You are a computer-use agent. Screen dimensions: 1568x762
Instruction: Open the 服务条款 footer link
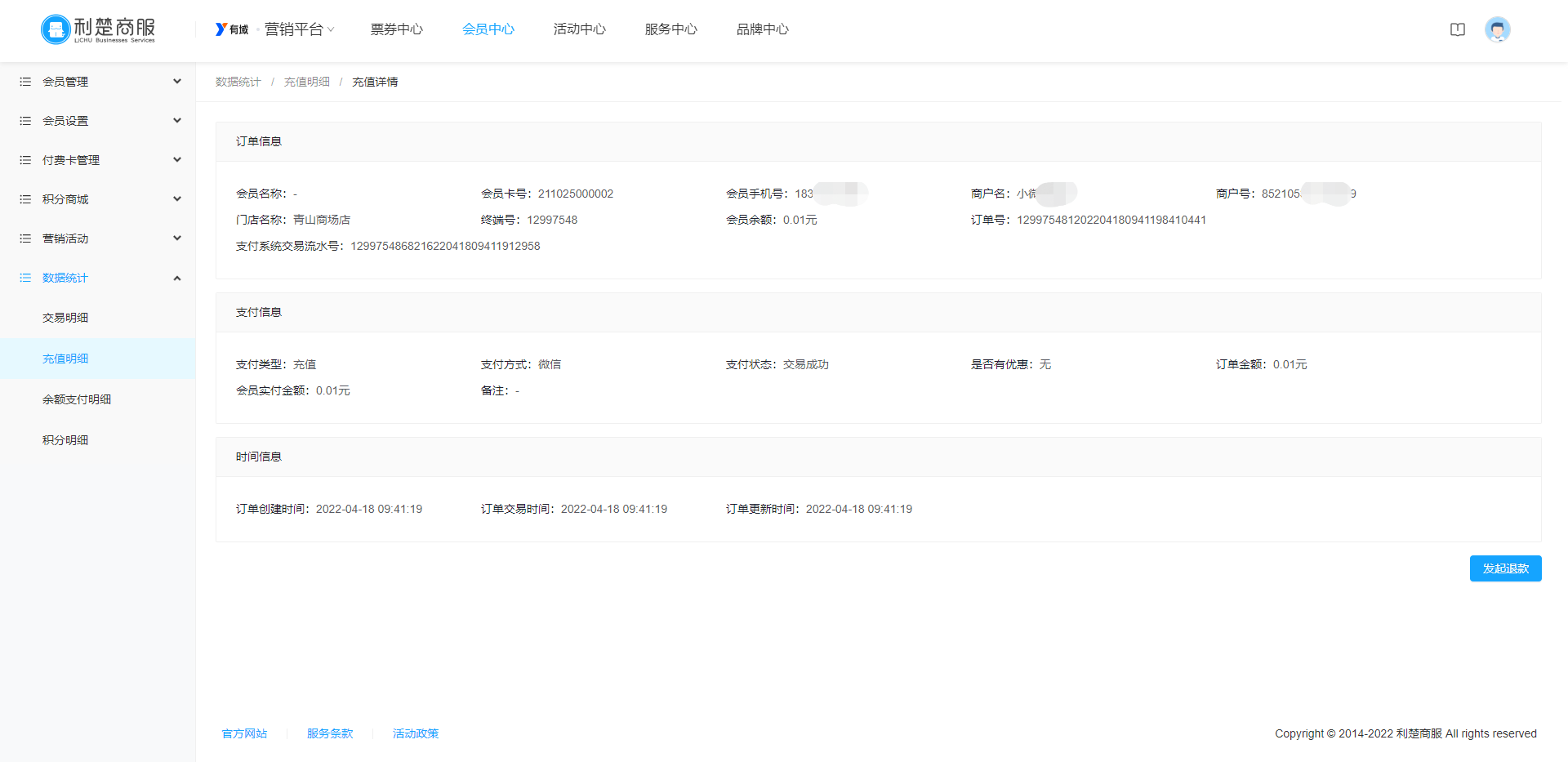(330, 733)
